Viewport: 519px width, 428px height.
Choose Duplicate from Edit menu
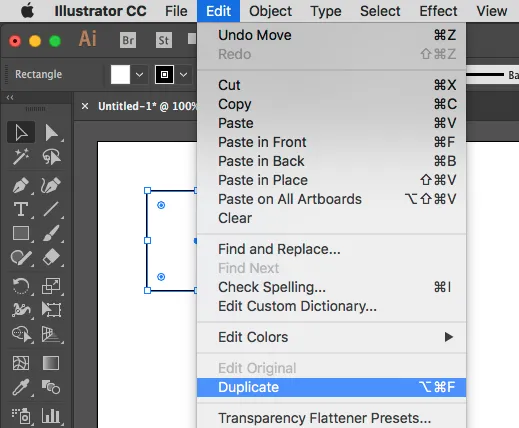click(x=331, y=387)
